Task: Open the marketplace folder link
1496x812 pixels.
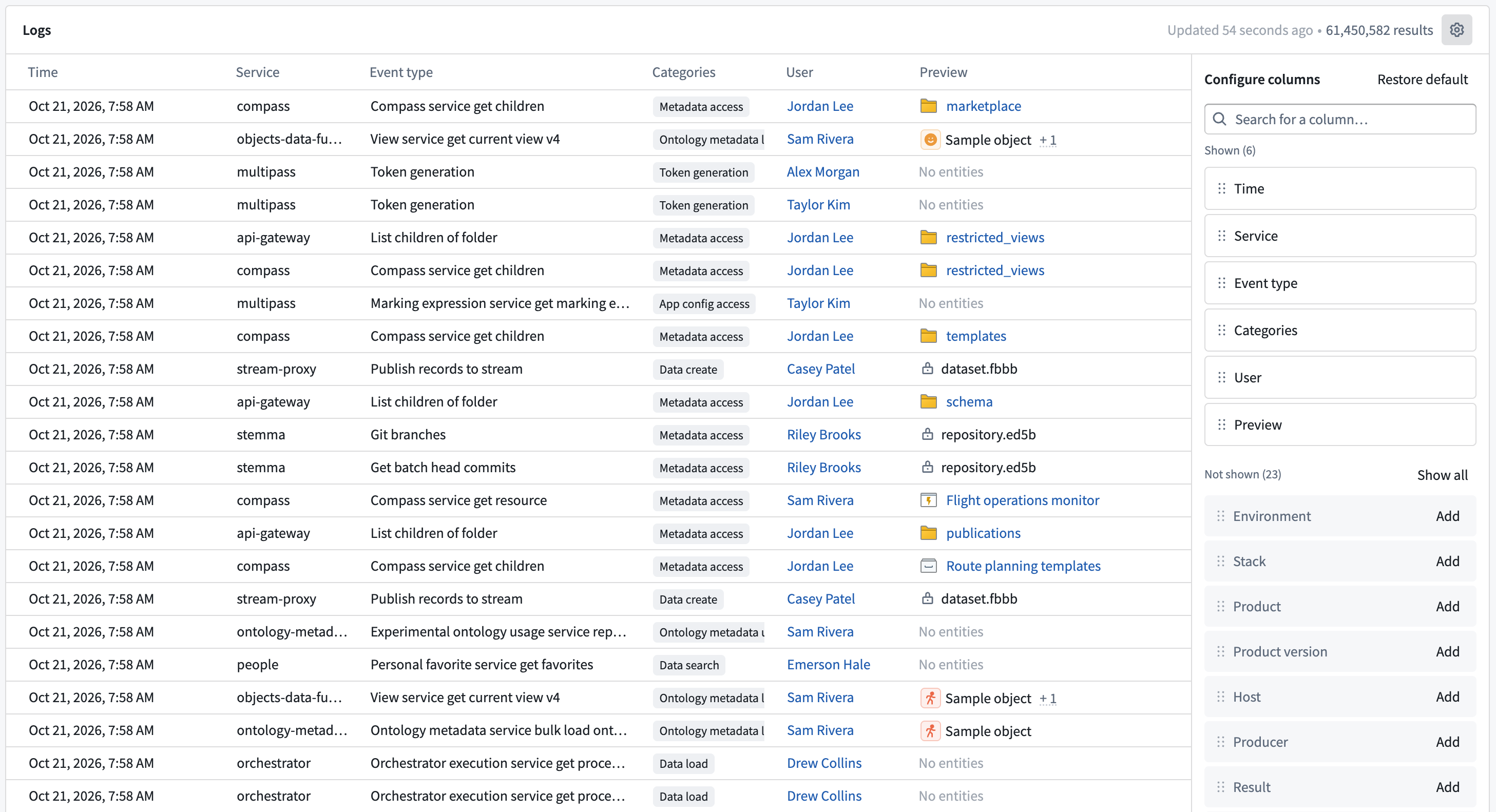Action: pos(983,106)
